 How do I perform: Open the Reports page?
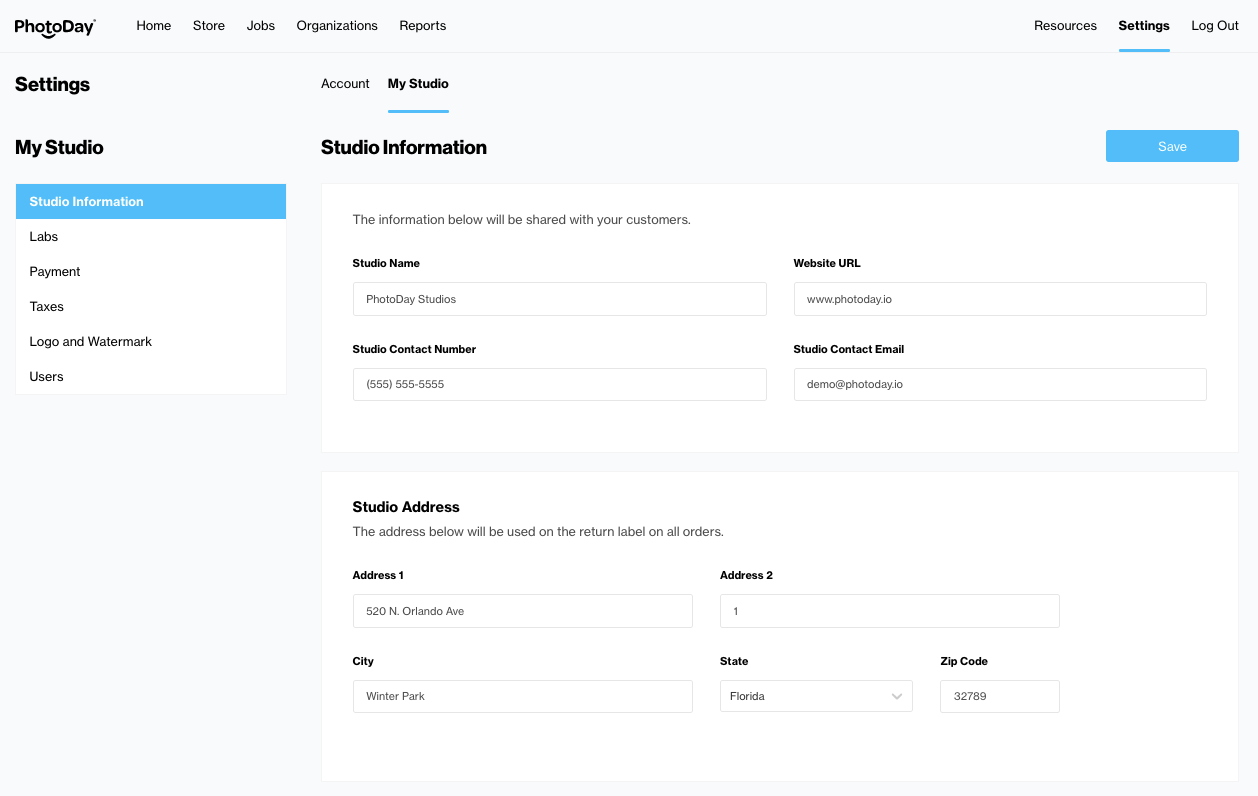(x=423, y=26)
